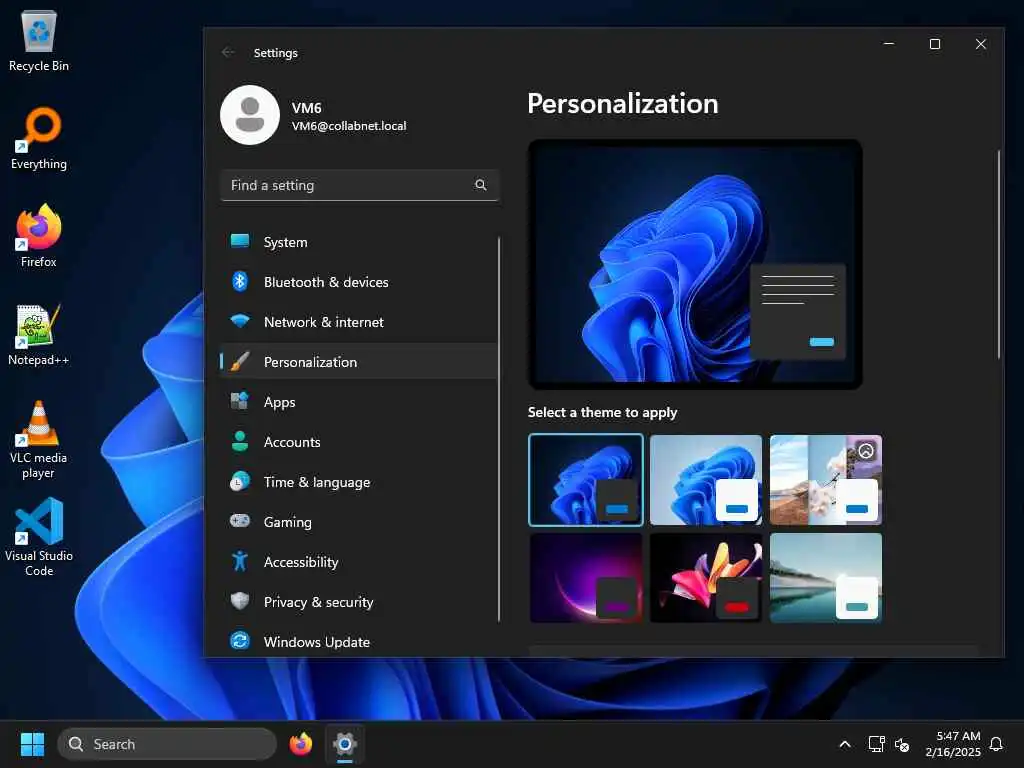Apply the lake Flow theme
This screenshot has width=1024, height=768.
(825, 577)
